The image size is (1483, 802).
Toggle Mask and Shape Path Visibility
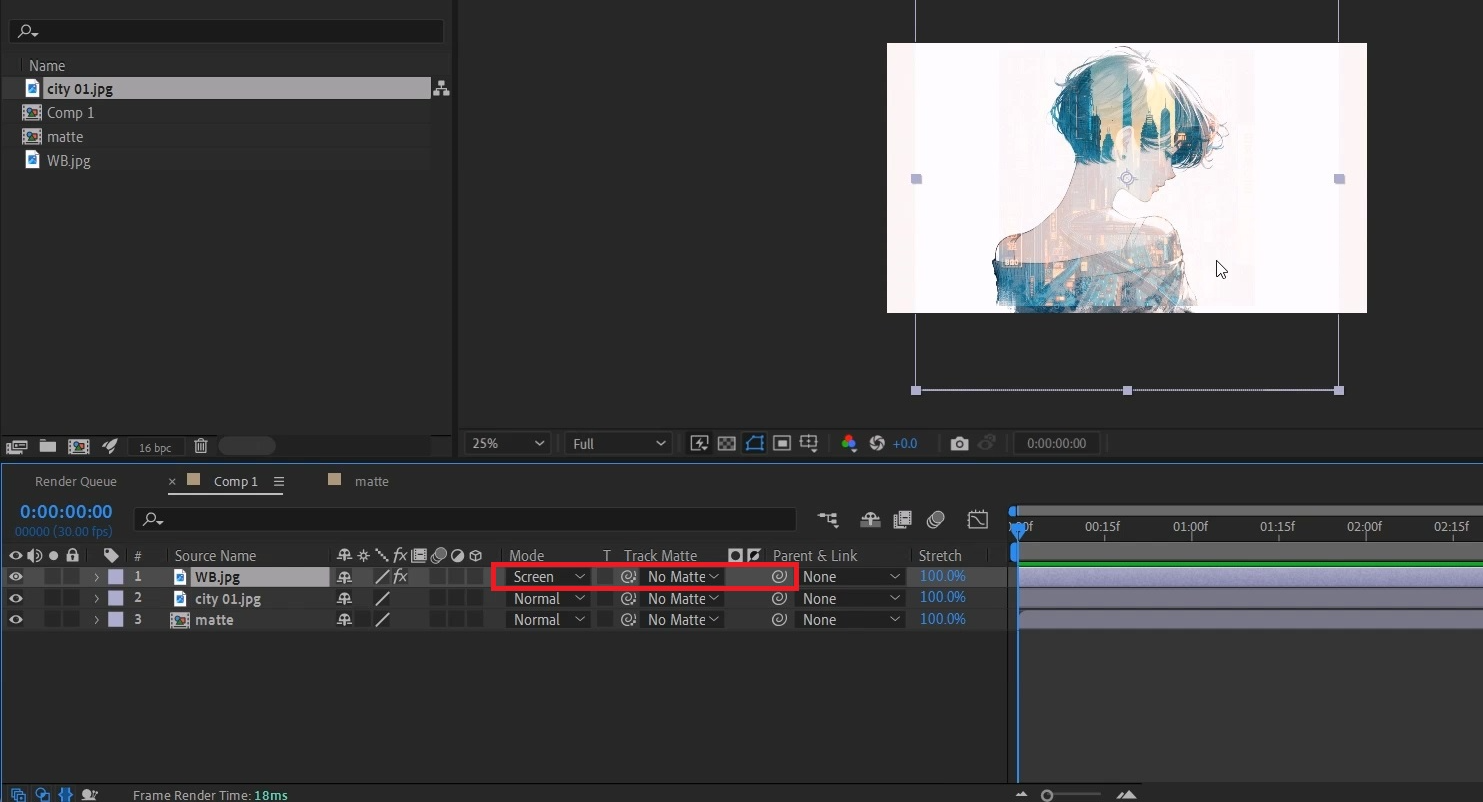(754, 443)
